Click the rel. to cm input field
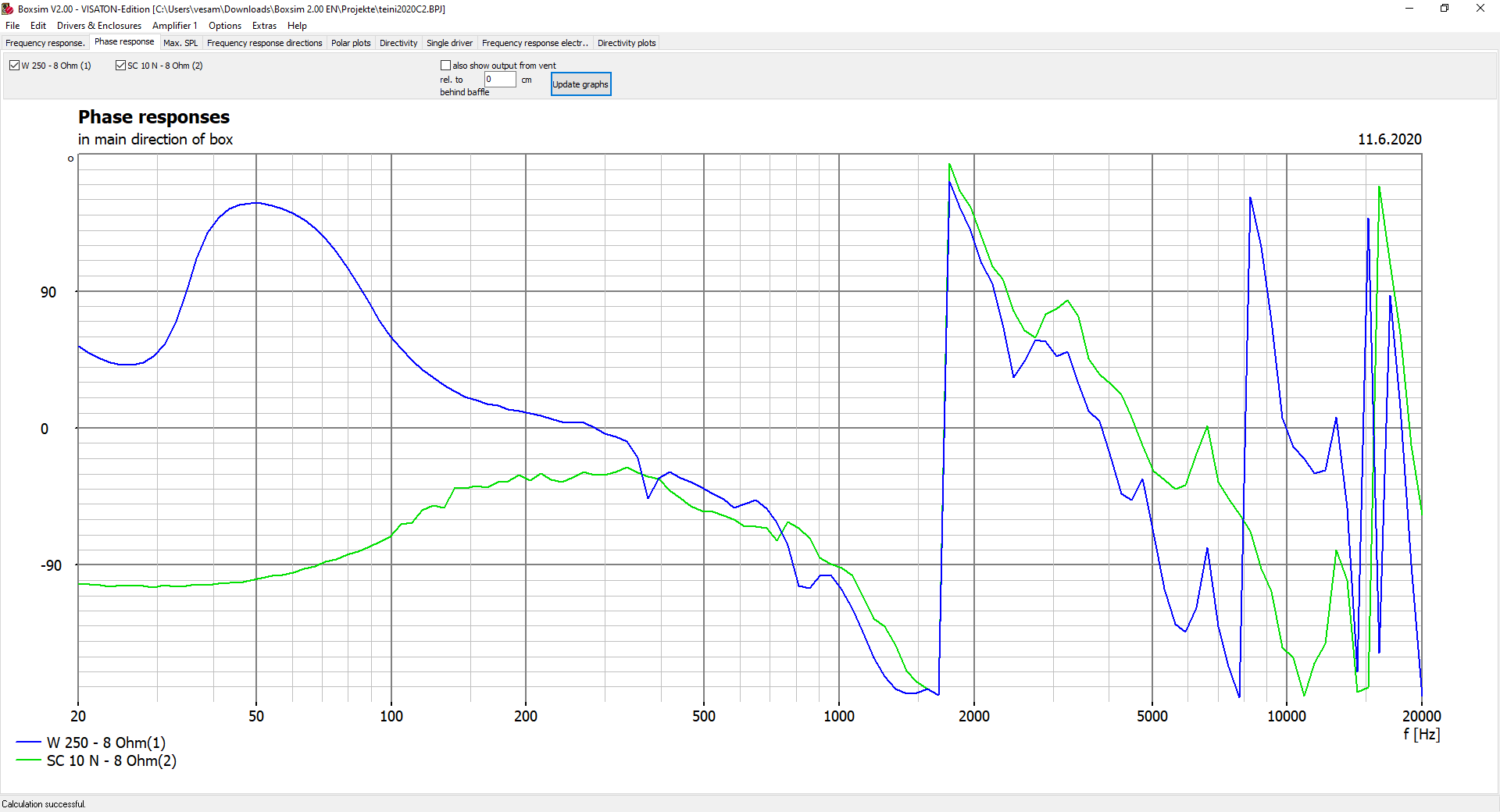 tap(500, 79)
